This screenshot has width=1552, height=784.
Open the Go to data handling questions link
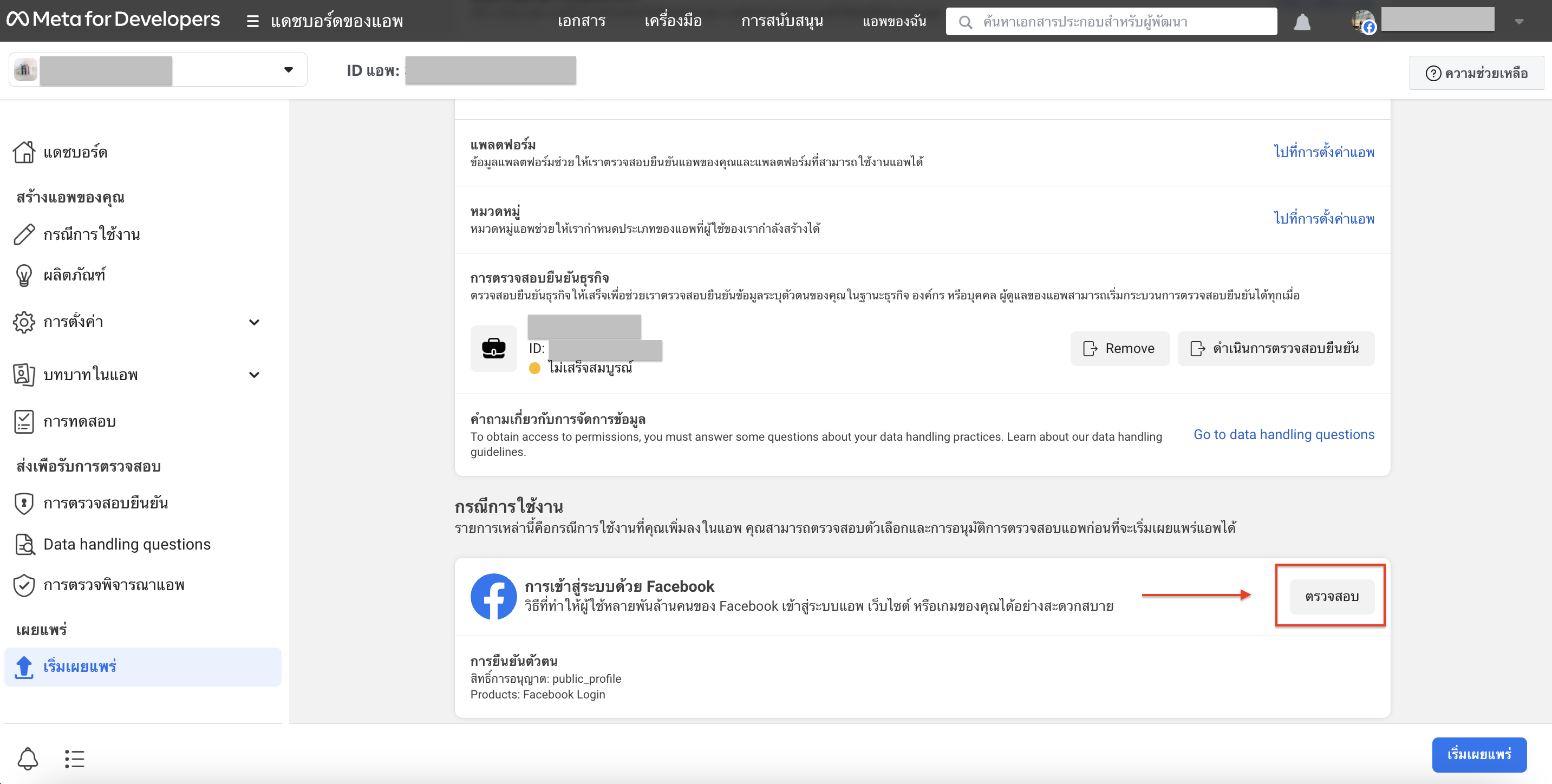pyautogui.click(x=1284, y=434)
